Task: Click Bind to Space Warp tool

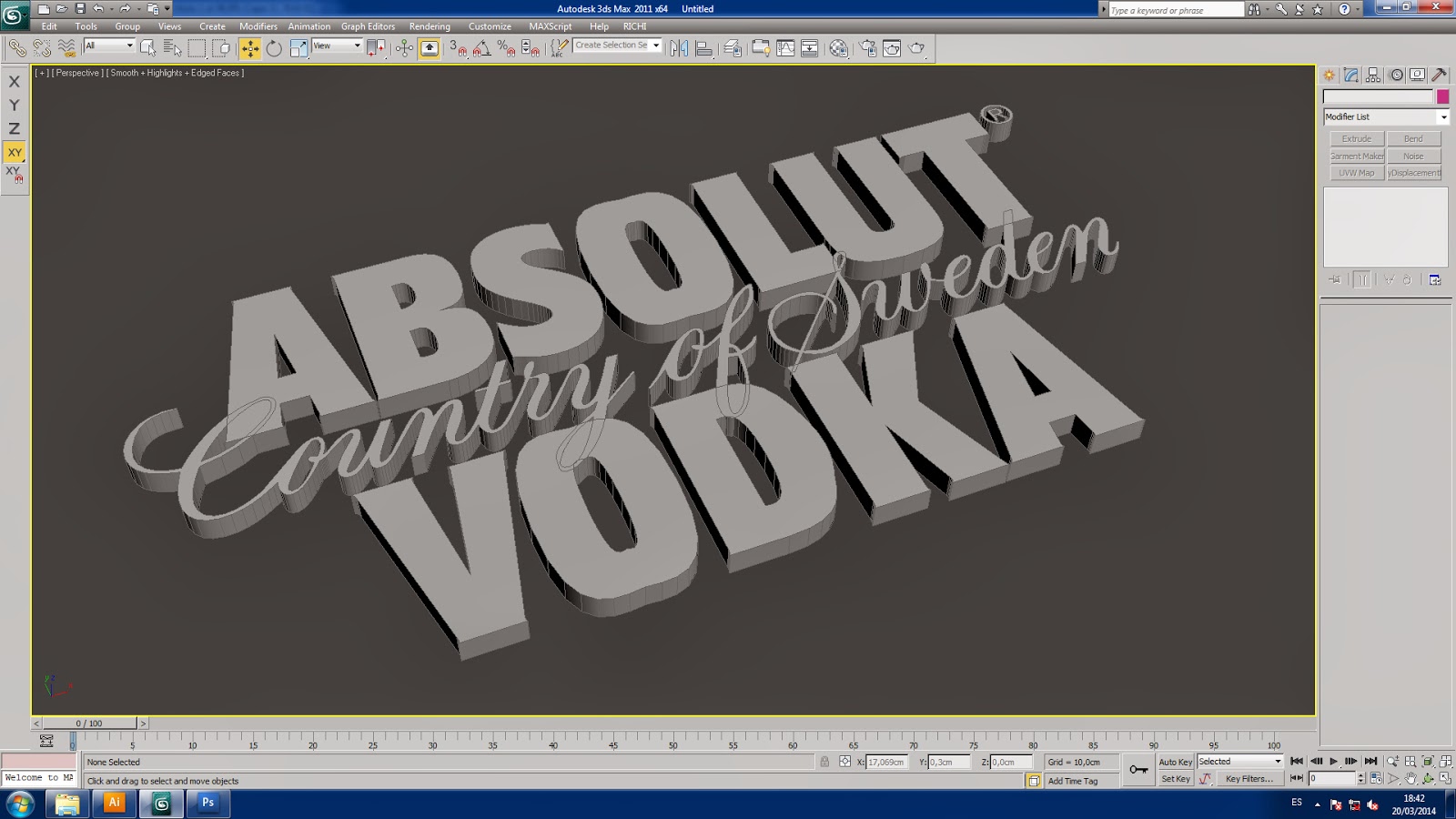Action: click(x=66, y=48)
